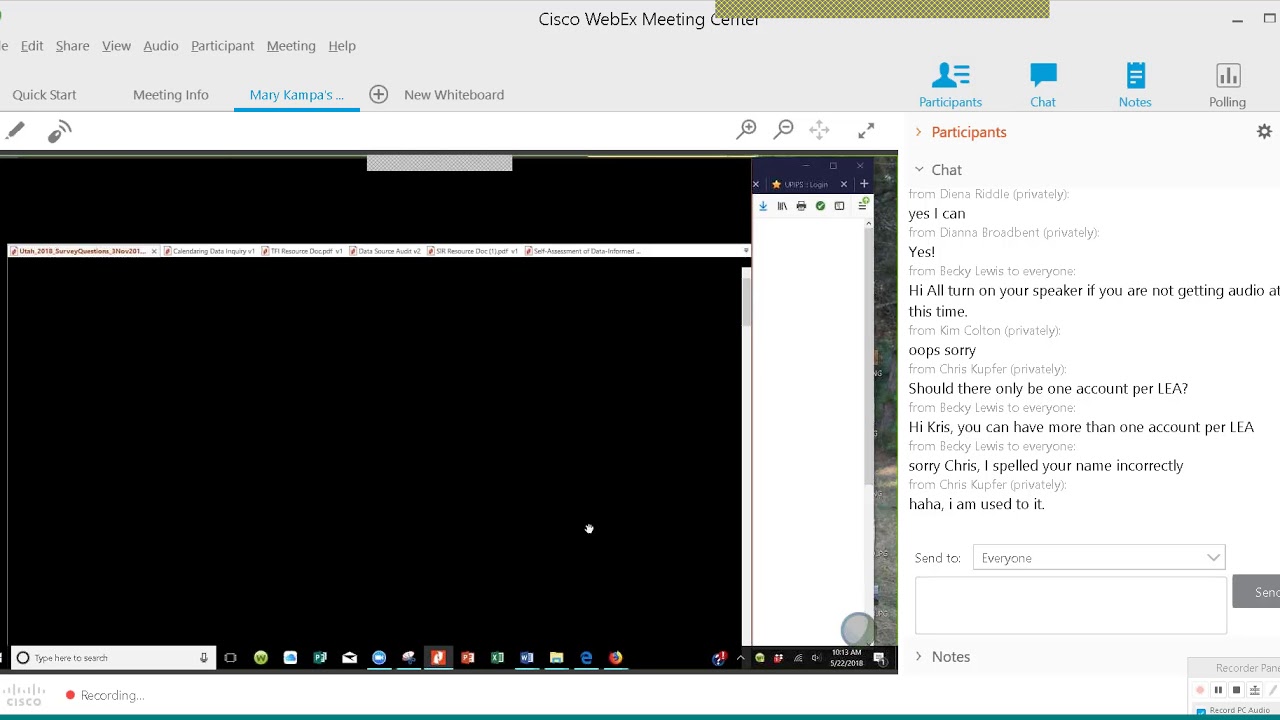Click the plus icon before New Whiteboard

tap(378, 94)
